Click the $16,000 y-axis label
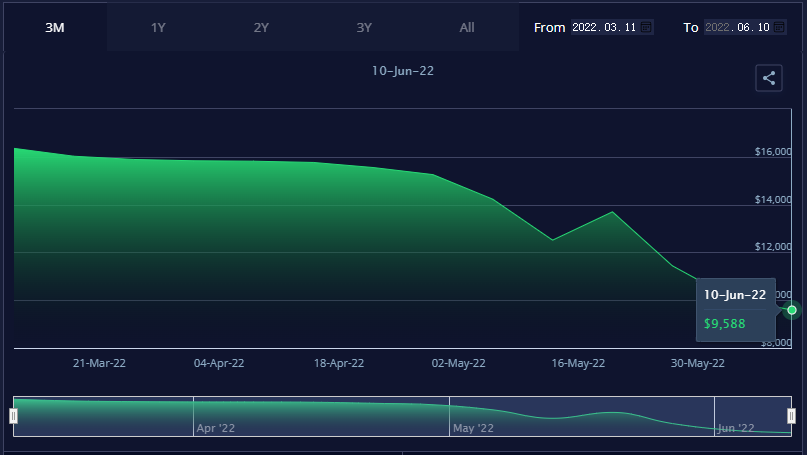Screen dimensions: 807x455 773,152
